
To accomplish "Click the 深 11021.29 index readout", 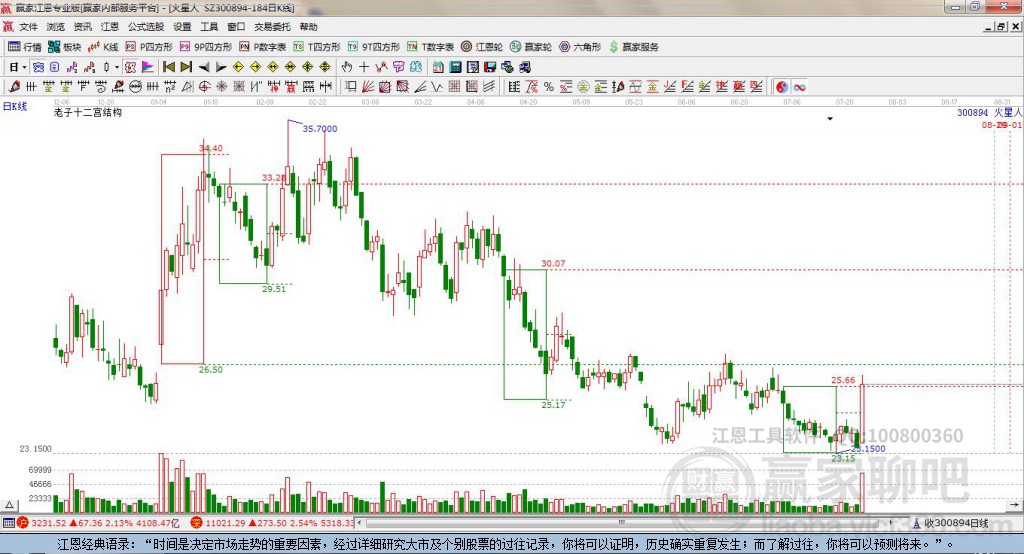I will (272, 523).
